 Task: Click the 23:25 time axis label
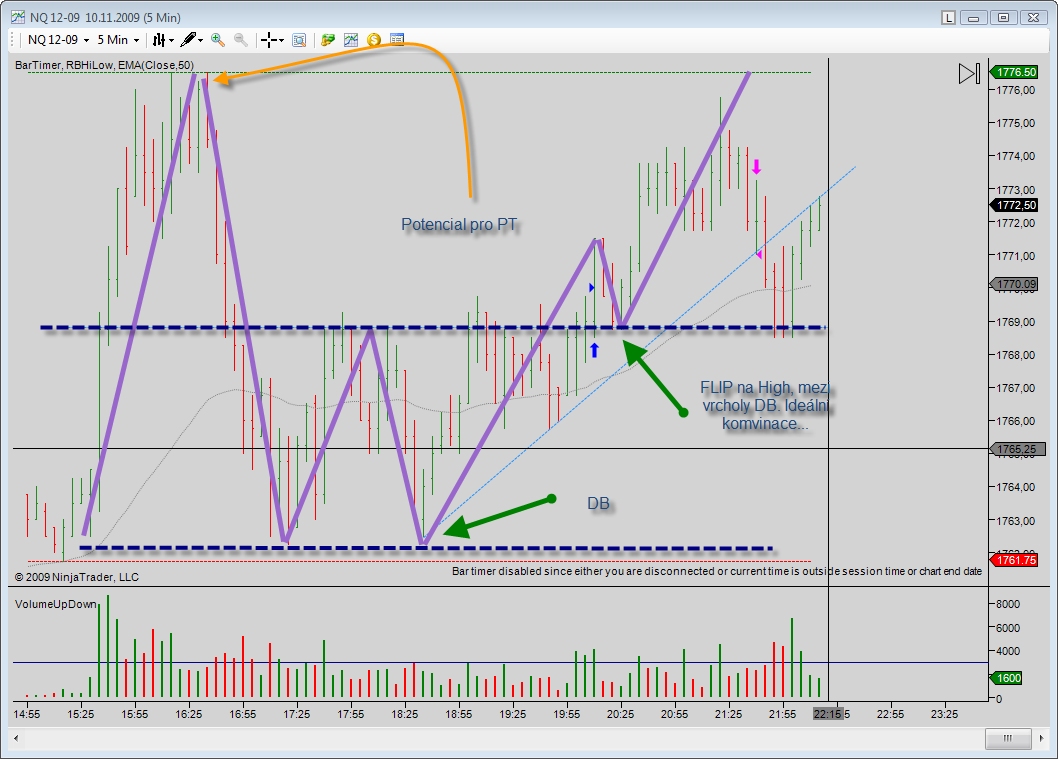[944, 714]
